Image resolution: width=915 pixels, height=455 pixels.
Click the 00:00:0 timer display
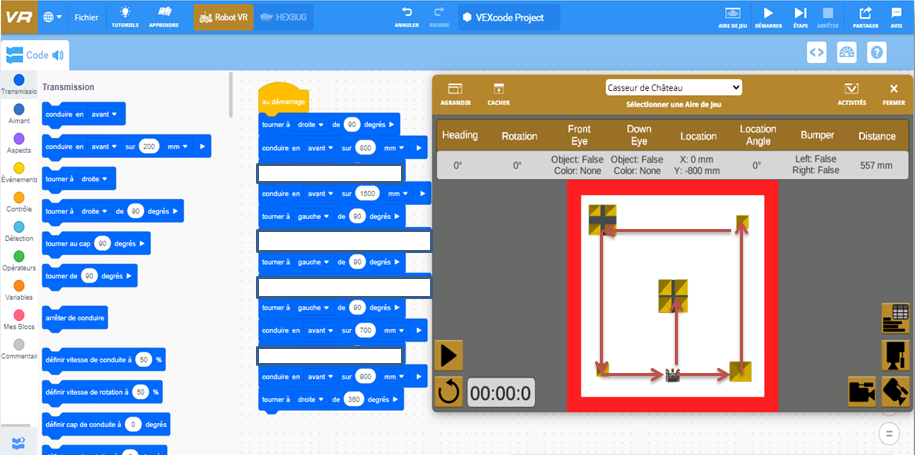point(501,393)
